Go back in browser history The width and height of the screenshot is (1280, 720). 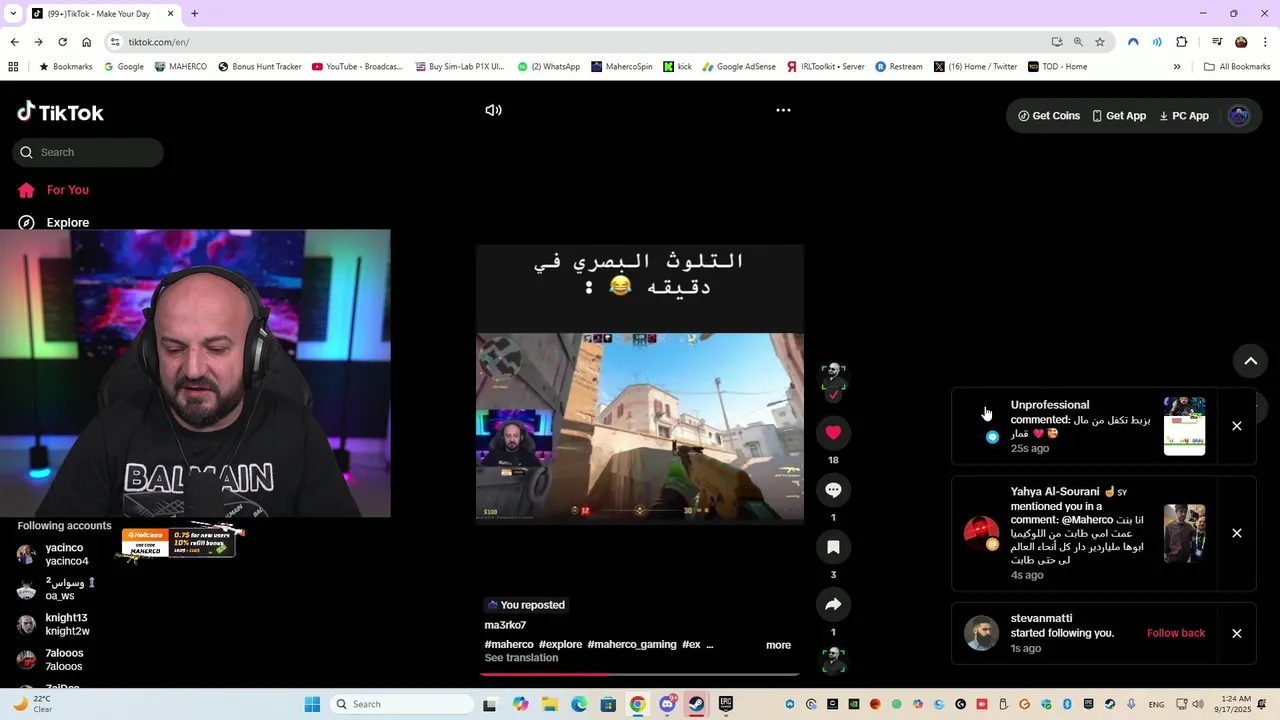14,42
